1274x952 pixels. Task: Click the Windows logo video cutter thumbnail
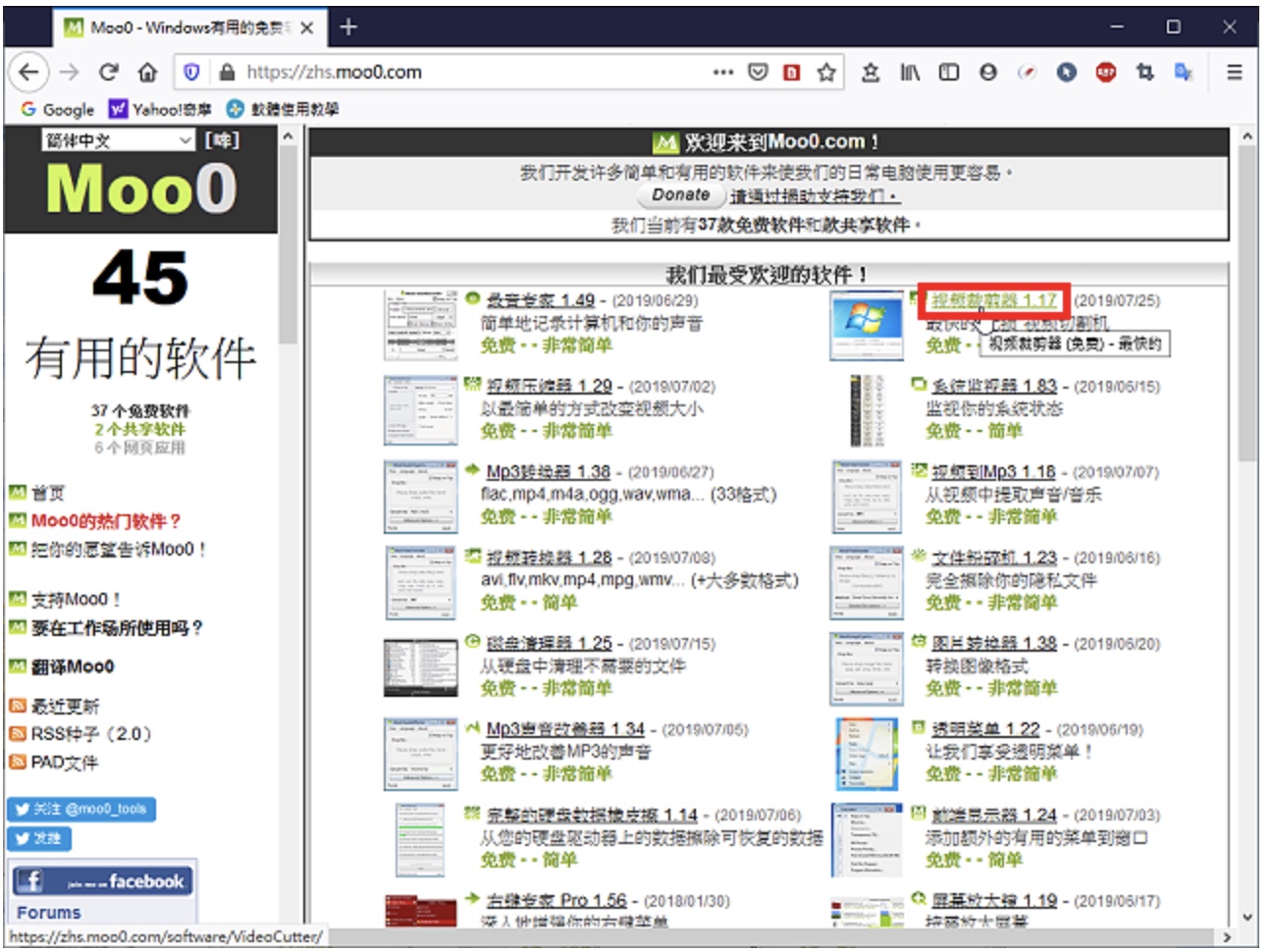[866, 325]
